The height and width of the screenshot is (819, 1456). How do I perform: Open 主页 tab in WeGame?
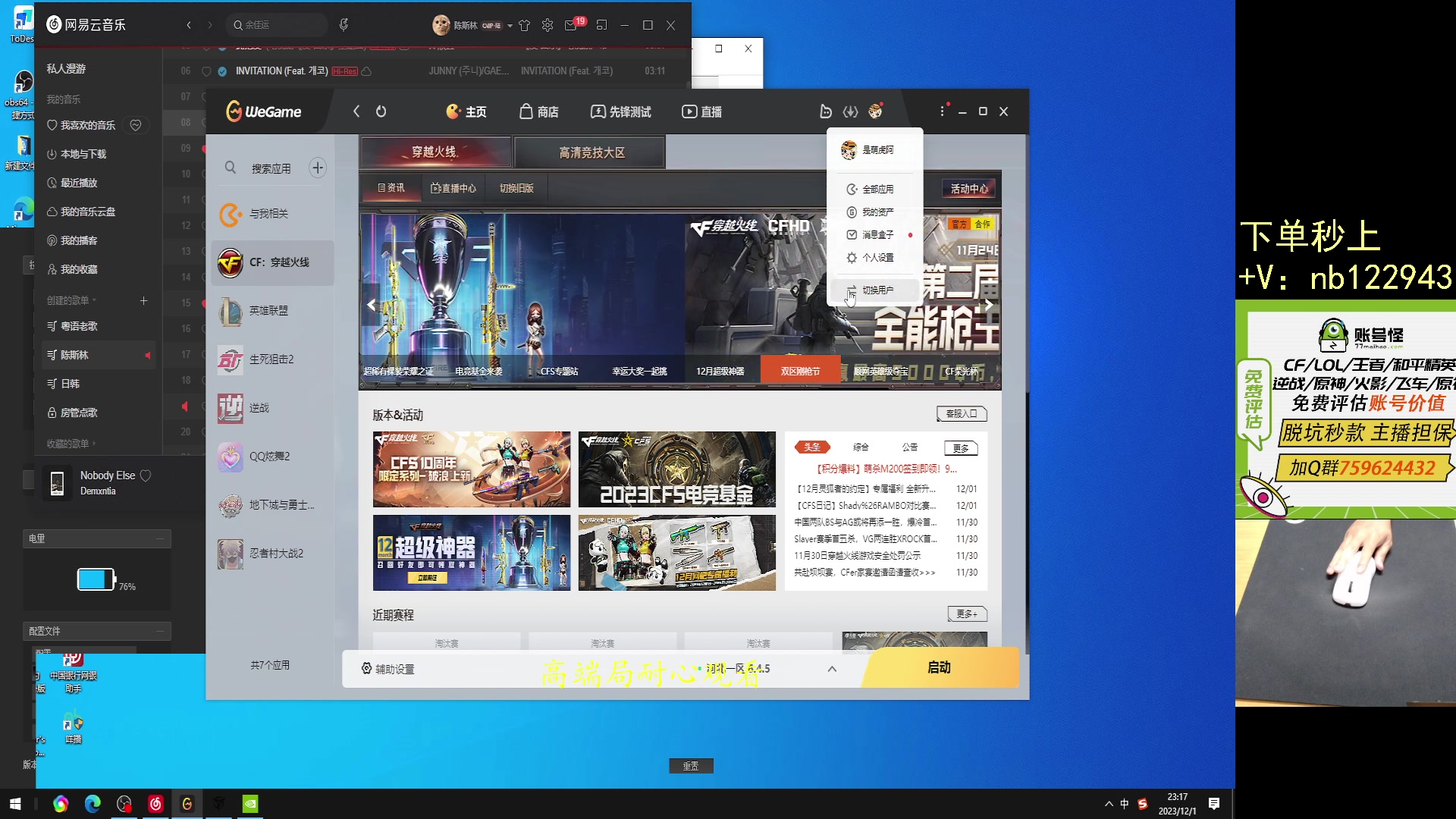(466, 111)
